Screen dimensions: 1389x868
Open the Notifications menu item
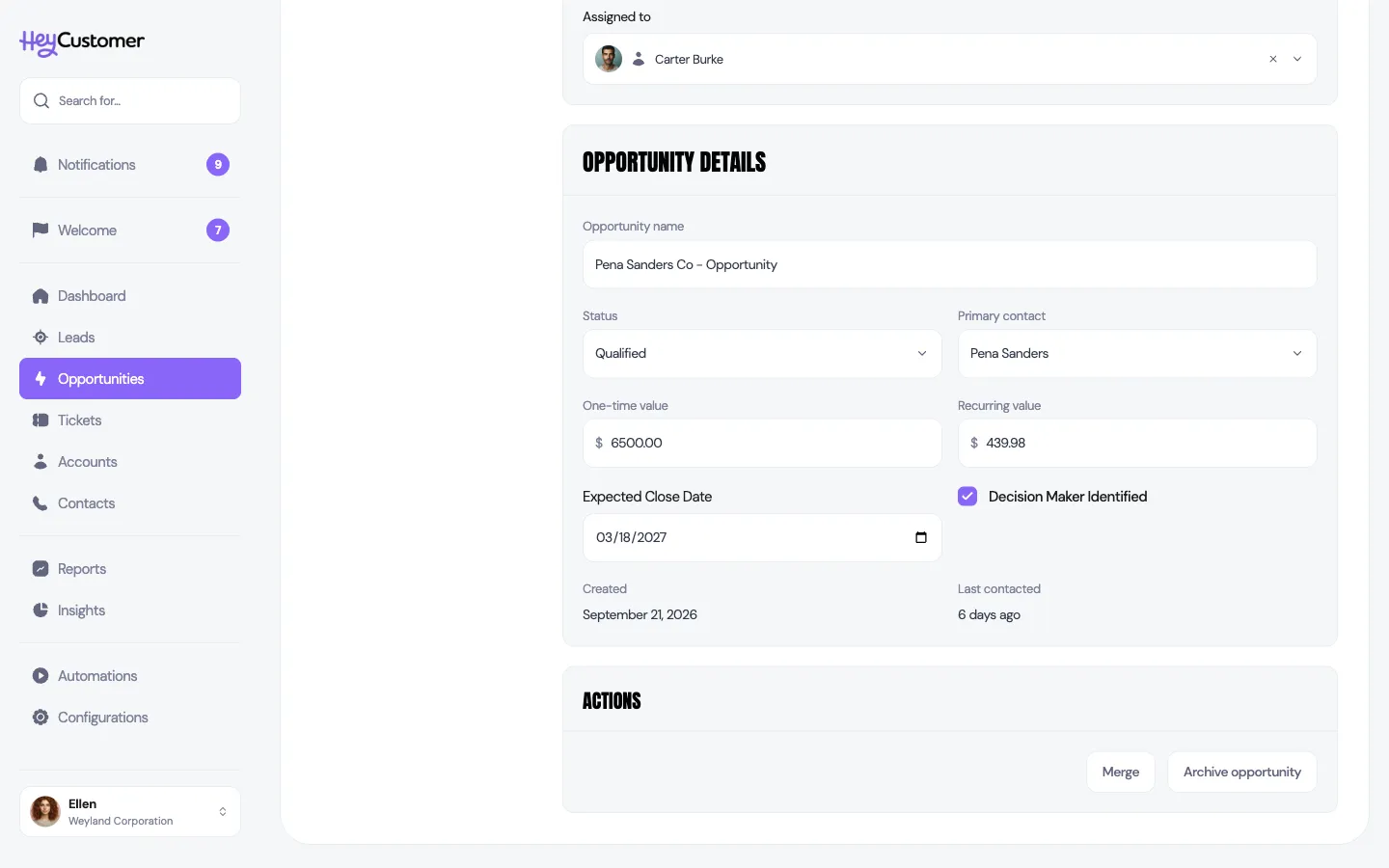point(130,165)
